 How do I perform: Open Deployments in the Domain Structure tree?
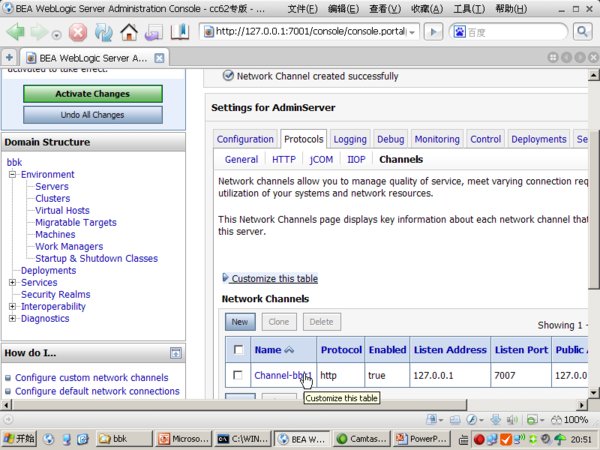(x=49, y=271)
